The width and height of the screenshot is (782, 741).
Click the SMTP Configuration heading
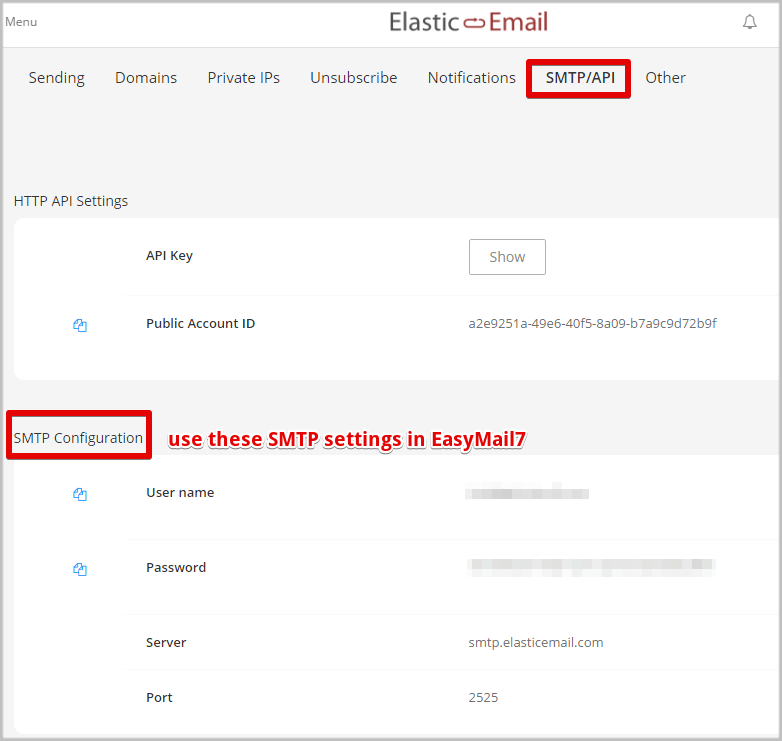78,438
